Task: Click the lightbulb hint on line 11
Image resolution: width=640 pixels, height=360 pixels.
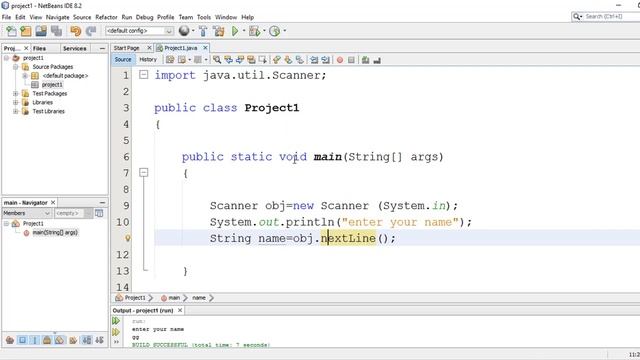Action: coord(127,238)
